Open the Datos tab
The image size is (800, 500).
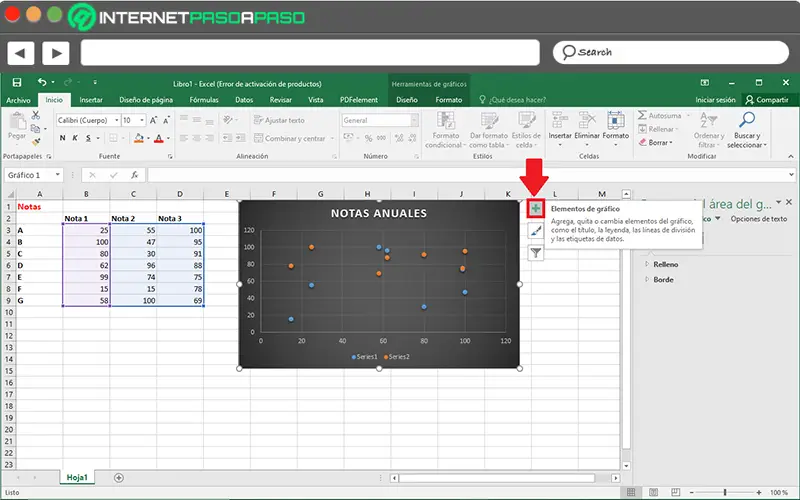pyautogui.click(x=244, y=100)
